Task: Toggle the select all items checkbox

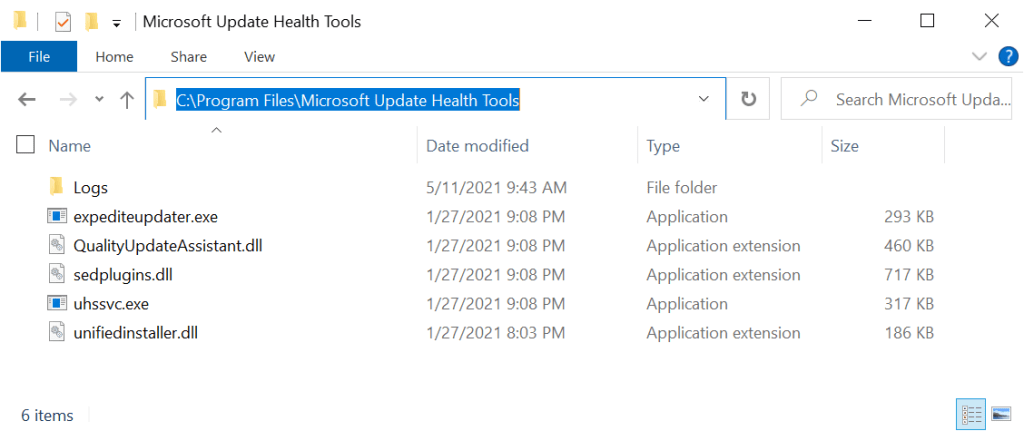Action: click(26, 145)
